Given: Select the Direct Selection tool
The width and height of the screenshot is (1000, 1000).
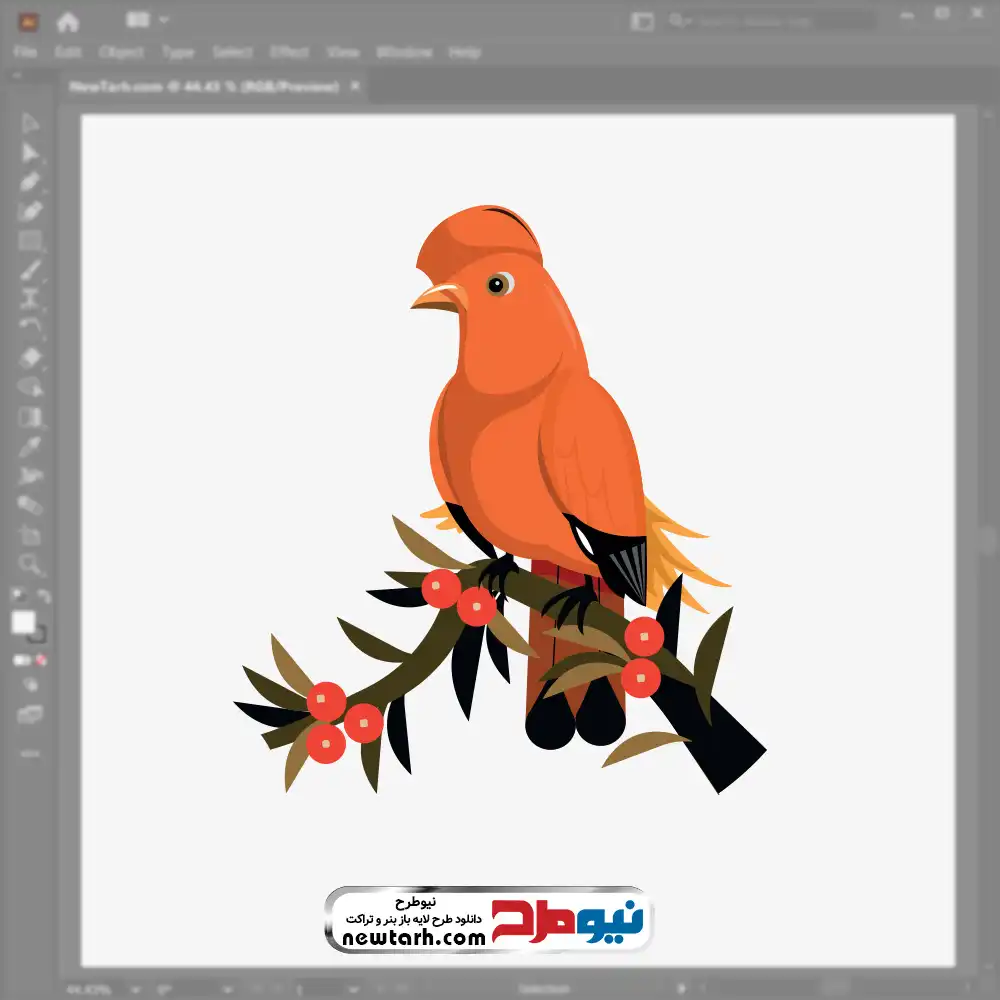Looking at the screenshot, I should [x=30, y=152].
